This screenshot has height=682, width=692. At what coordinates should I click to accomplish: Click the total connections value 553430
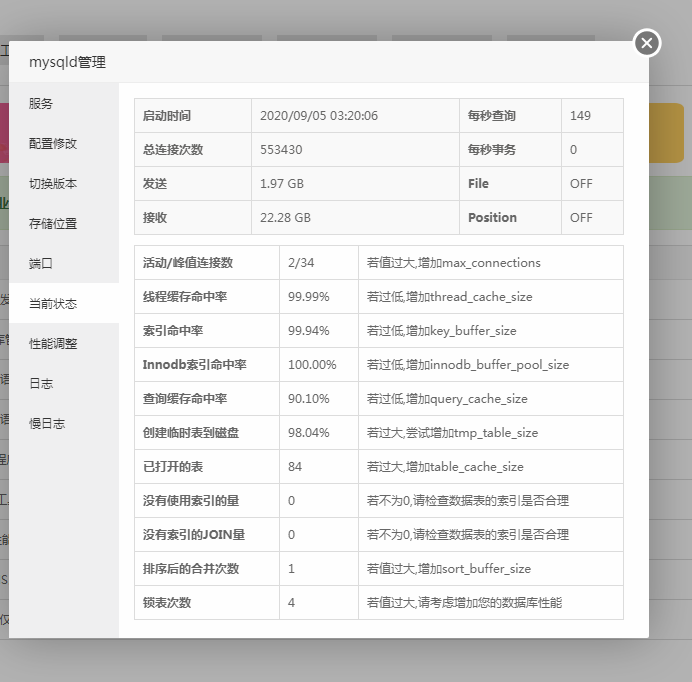point(281,150)
